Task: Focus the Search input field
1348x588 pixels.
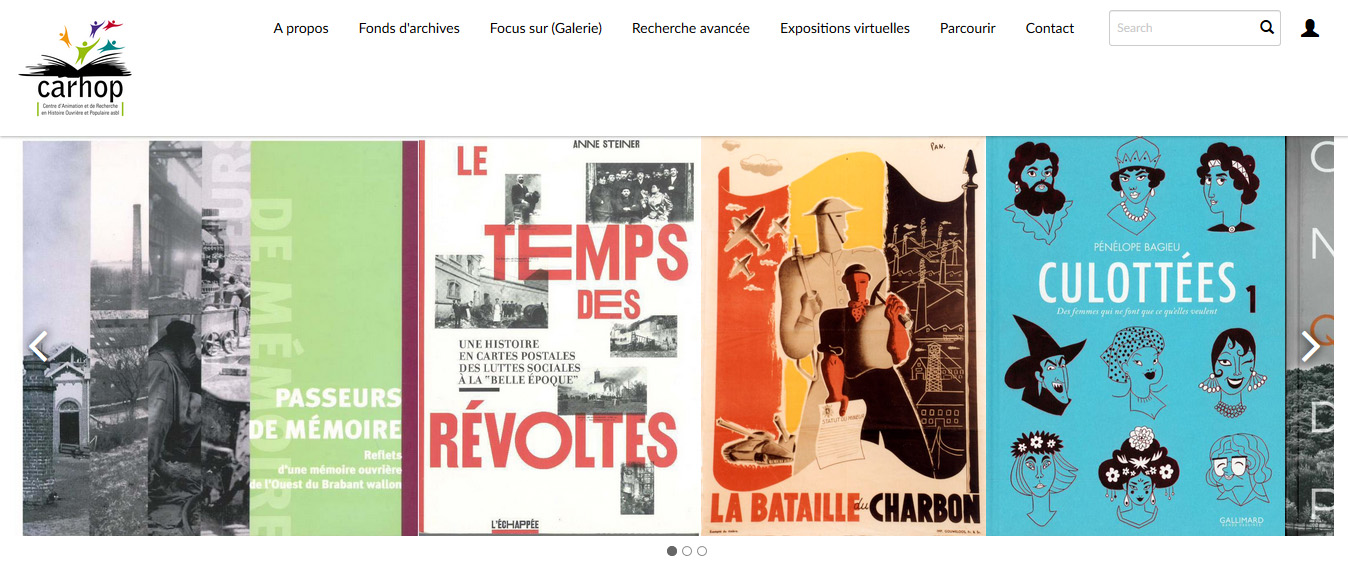Action: pos(1183,28)
